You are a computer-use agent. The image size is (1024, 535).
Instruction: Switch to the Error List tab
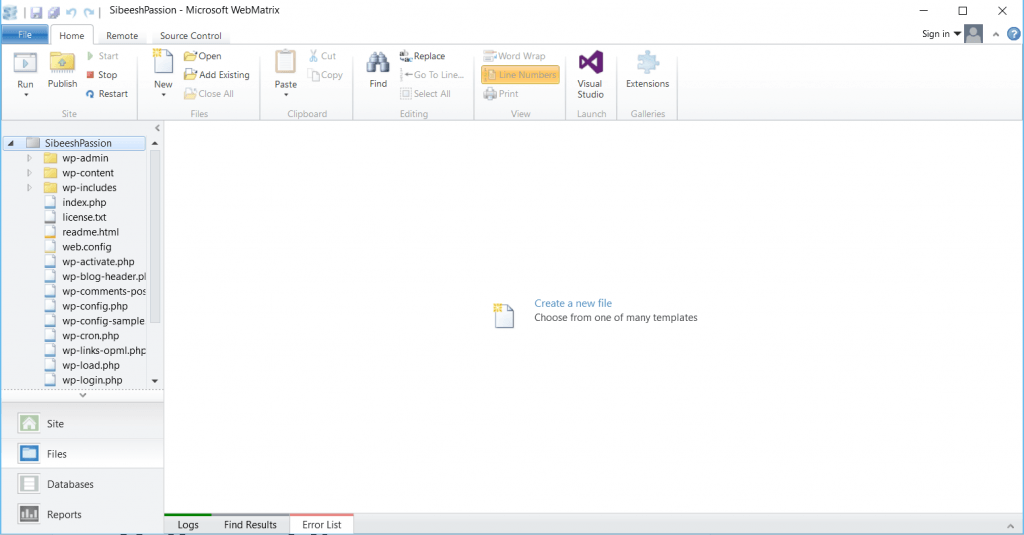(x=321, y=525)
